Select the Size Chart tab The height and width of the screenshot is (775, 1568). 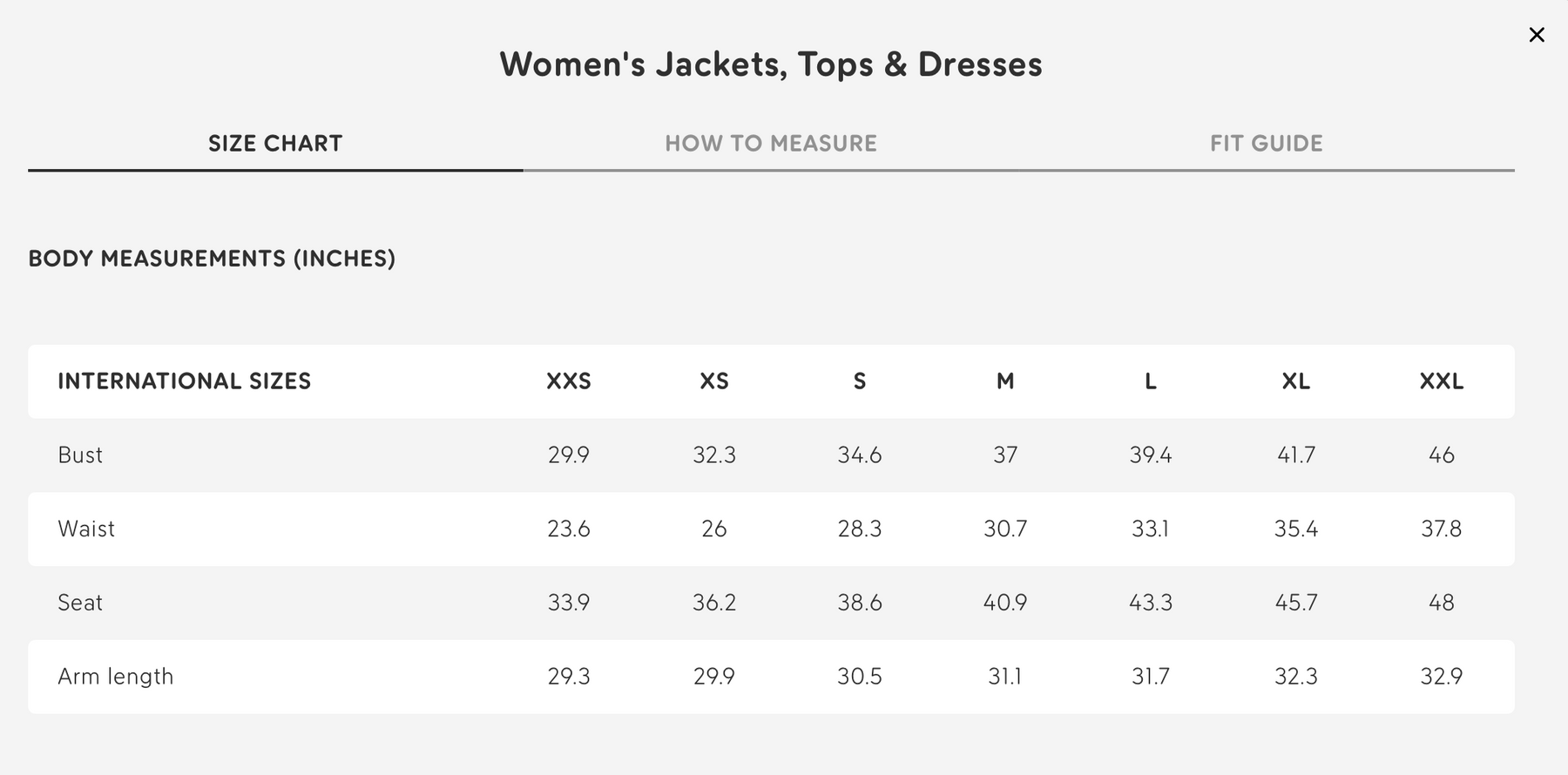275,144
